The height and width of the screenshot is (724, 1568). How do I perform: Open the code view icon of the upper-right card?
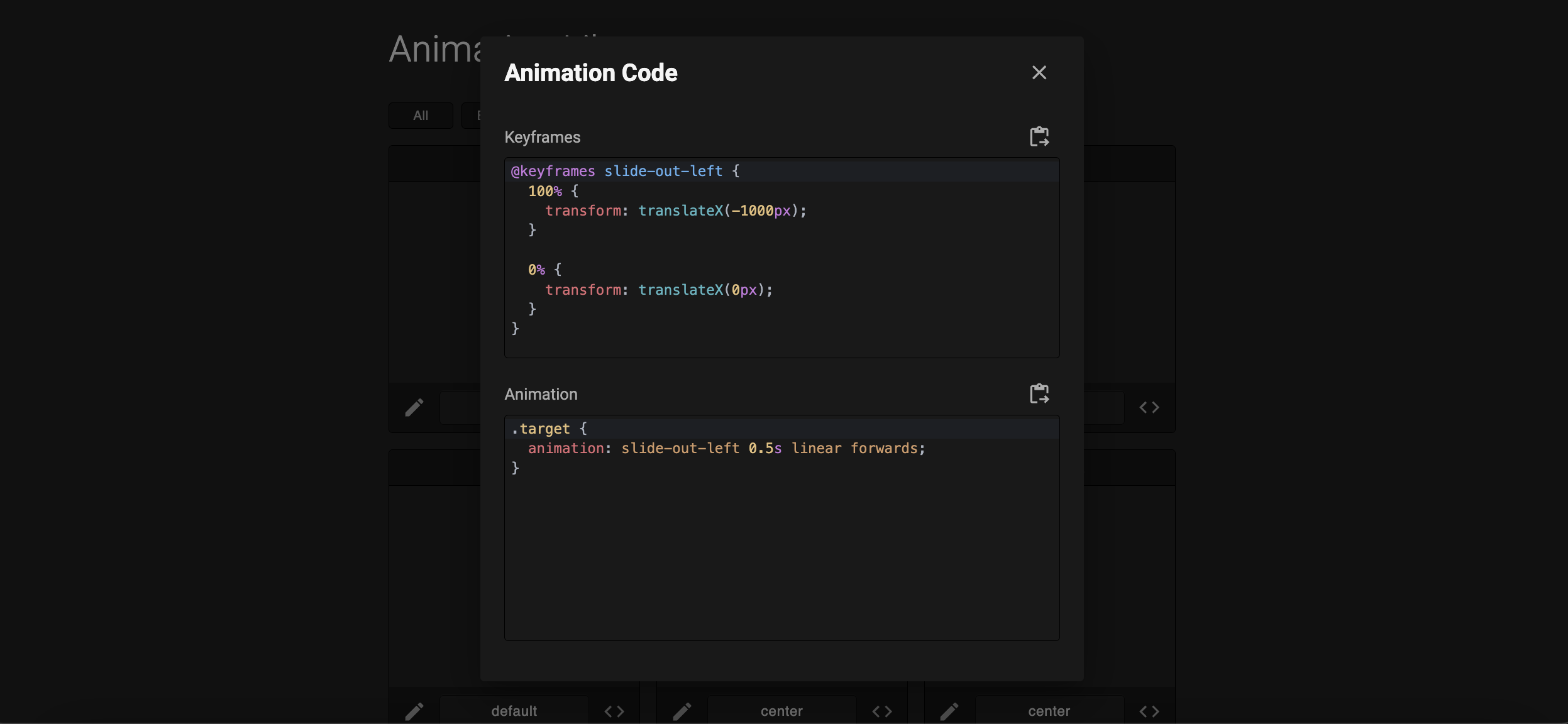coord(1149,408)
